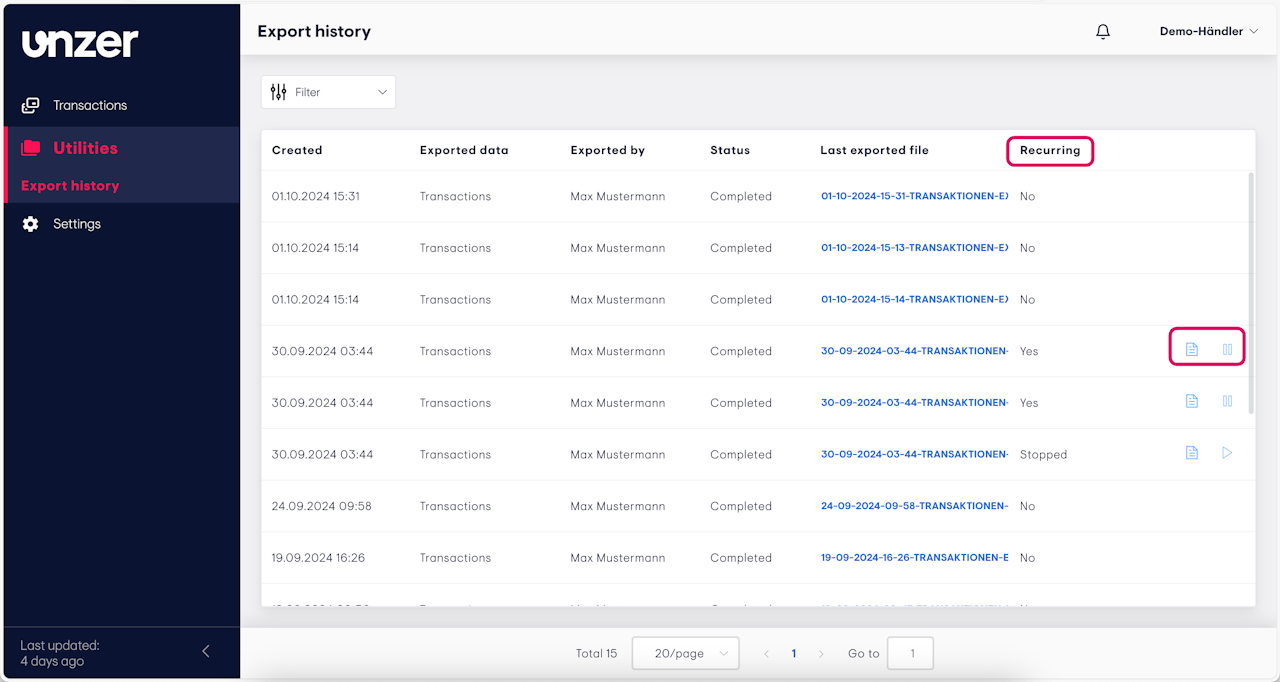This screenshot has height=682, width=1280.
Task: Resume the stopped recurring export
Action: pos(1227,453)
